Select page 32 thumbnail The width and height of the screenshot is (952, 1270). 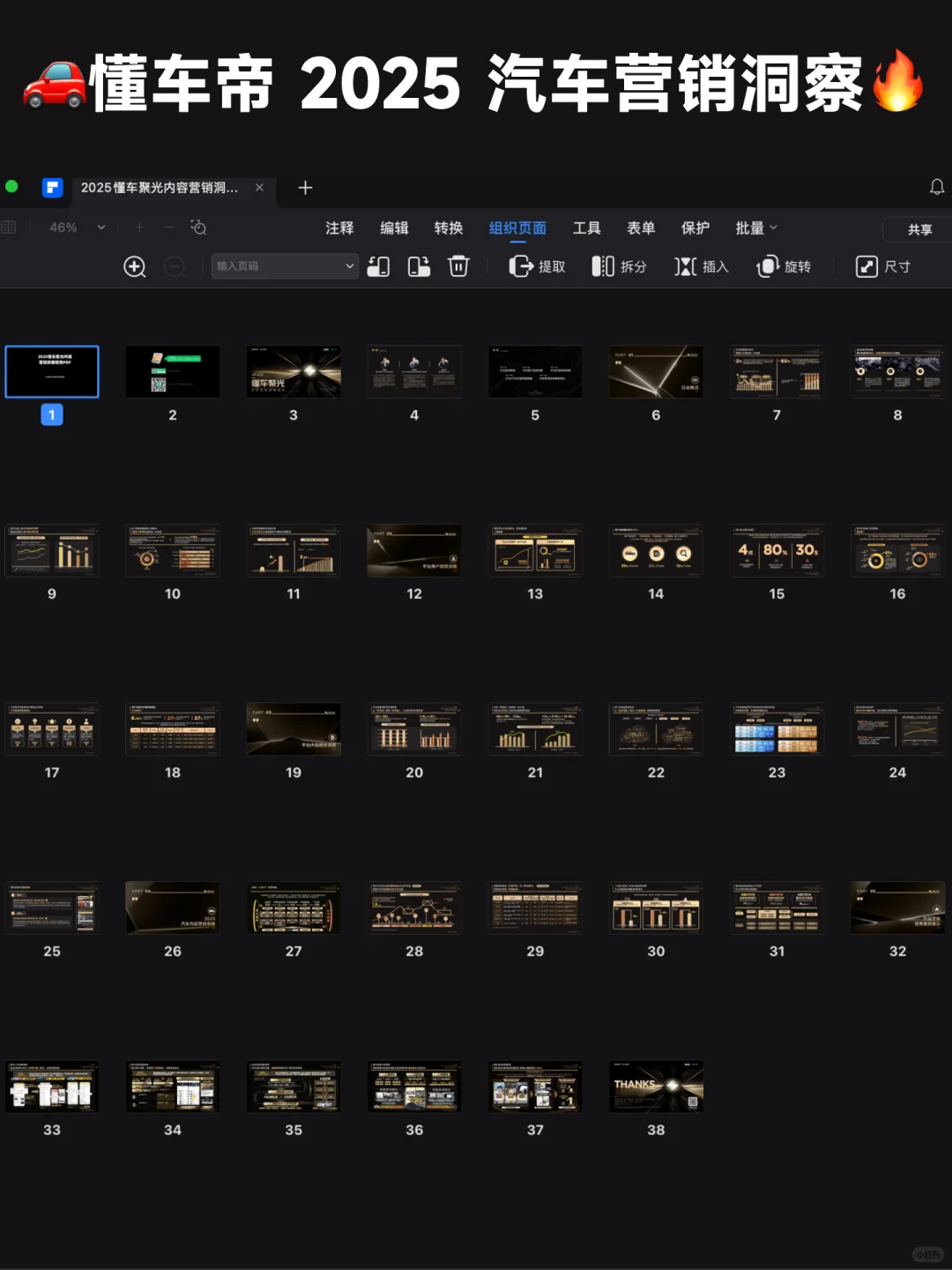pos(897,908)
